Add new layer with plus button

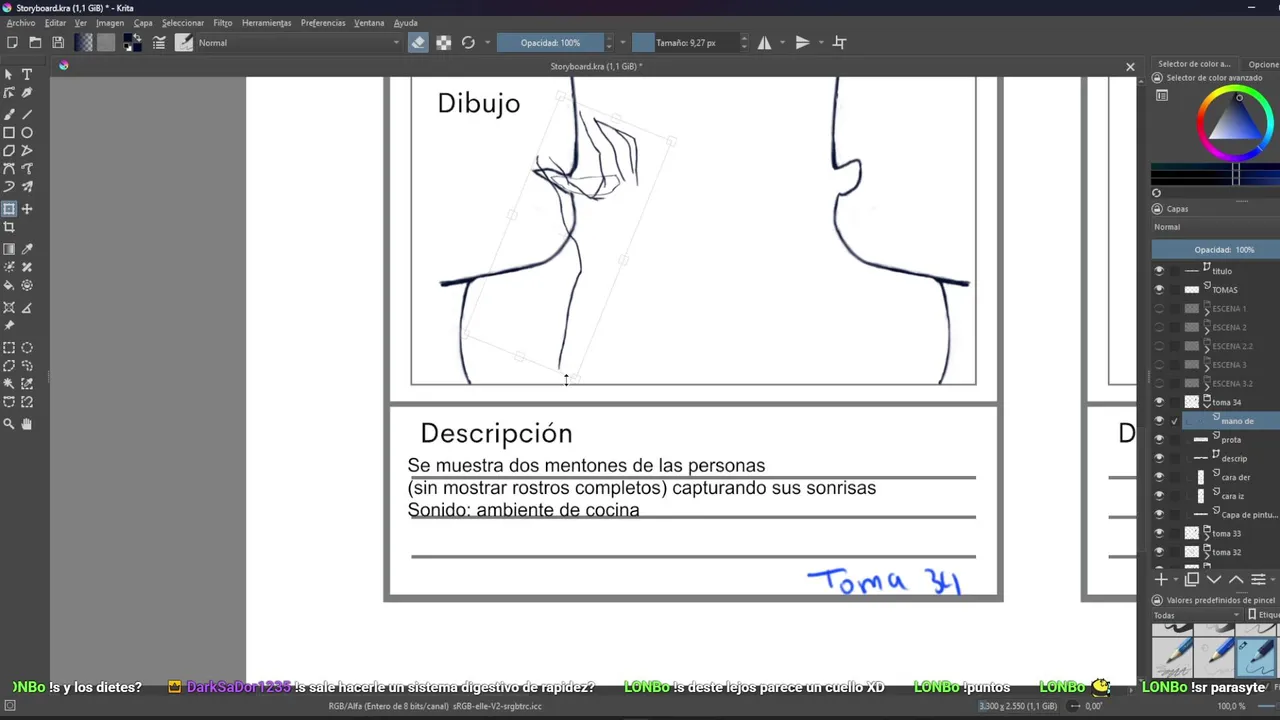pos(1161,579)
